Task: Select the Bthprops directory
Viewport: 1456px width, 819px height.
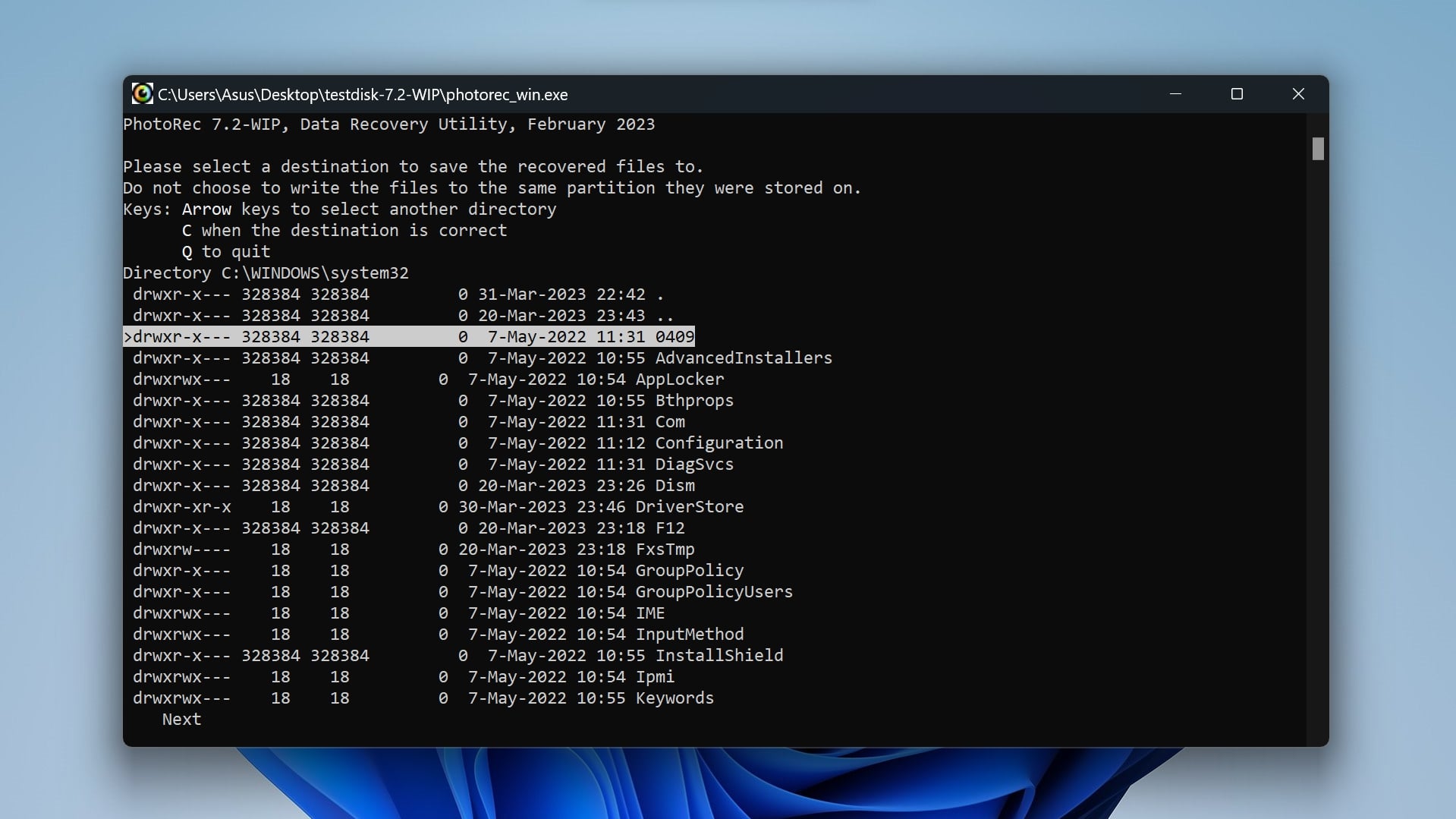Action: click(x=432, y=401)
